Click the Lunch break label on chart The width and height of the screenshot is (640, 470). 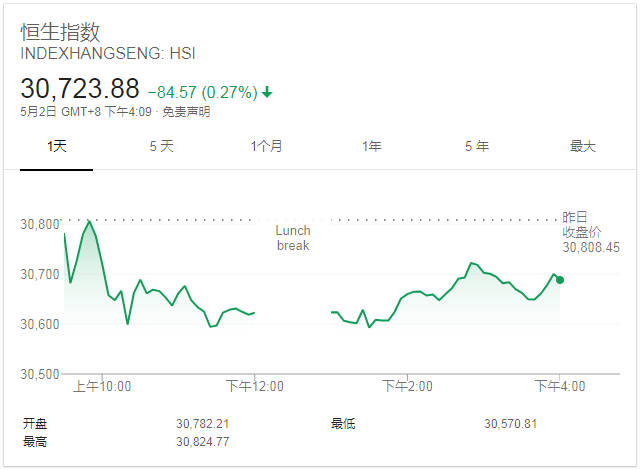pos(293,238)
